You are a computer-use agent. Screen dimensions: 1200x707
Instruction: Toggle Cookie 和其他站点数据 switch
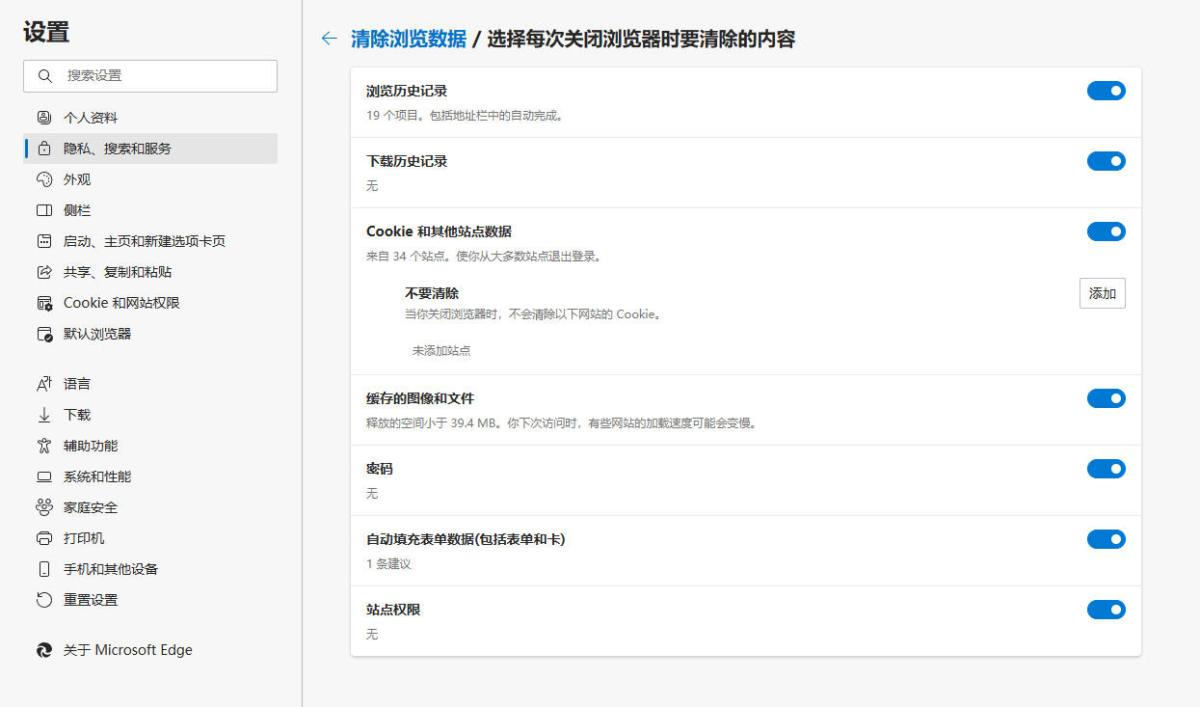tap(1106, 232)
